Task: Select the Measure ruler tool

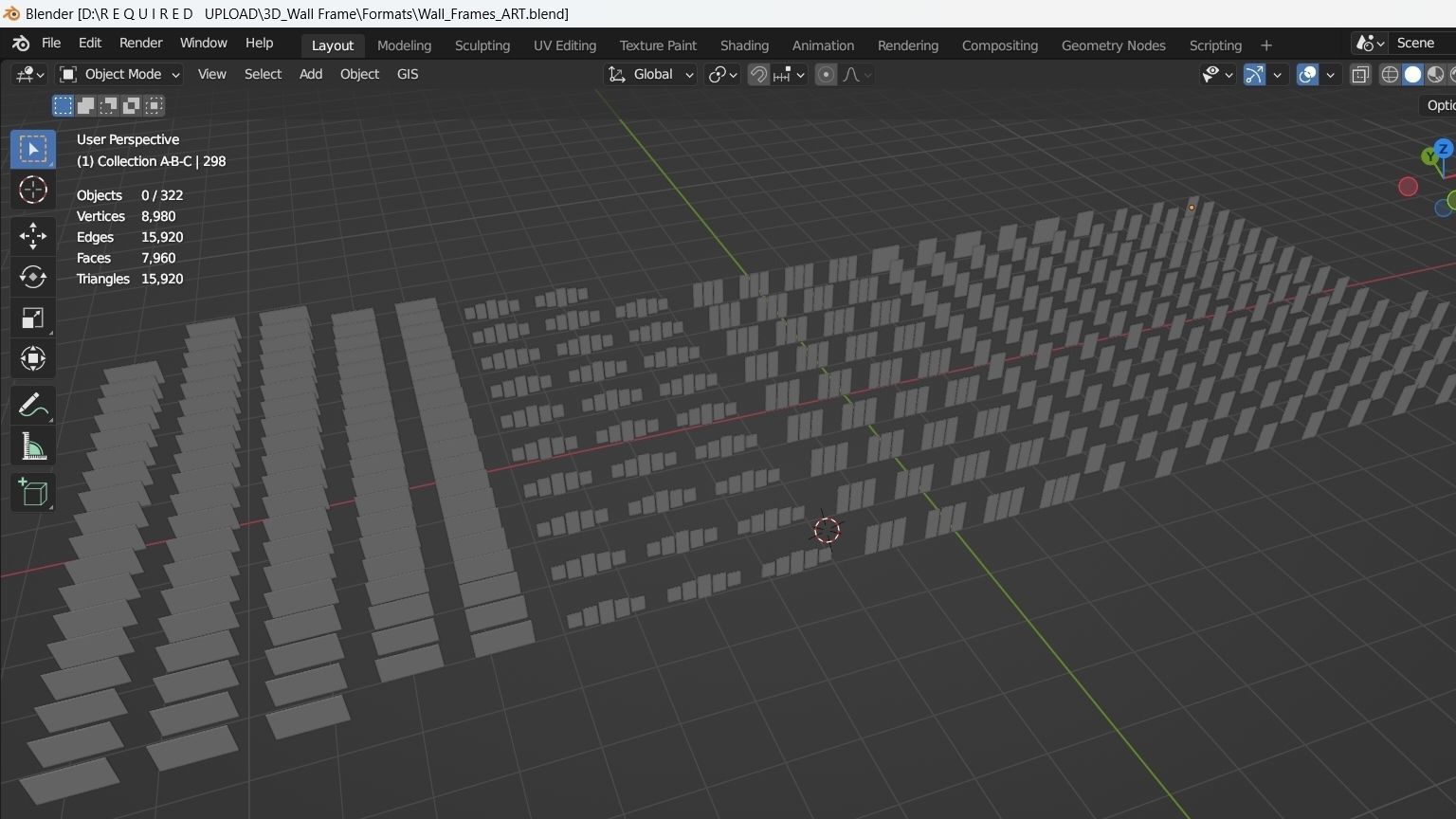Action: [33, 446]
